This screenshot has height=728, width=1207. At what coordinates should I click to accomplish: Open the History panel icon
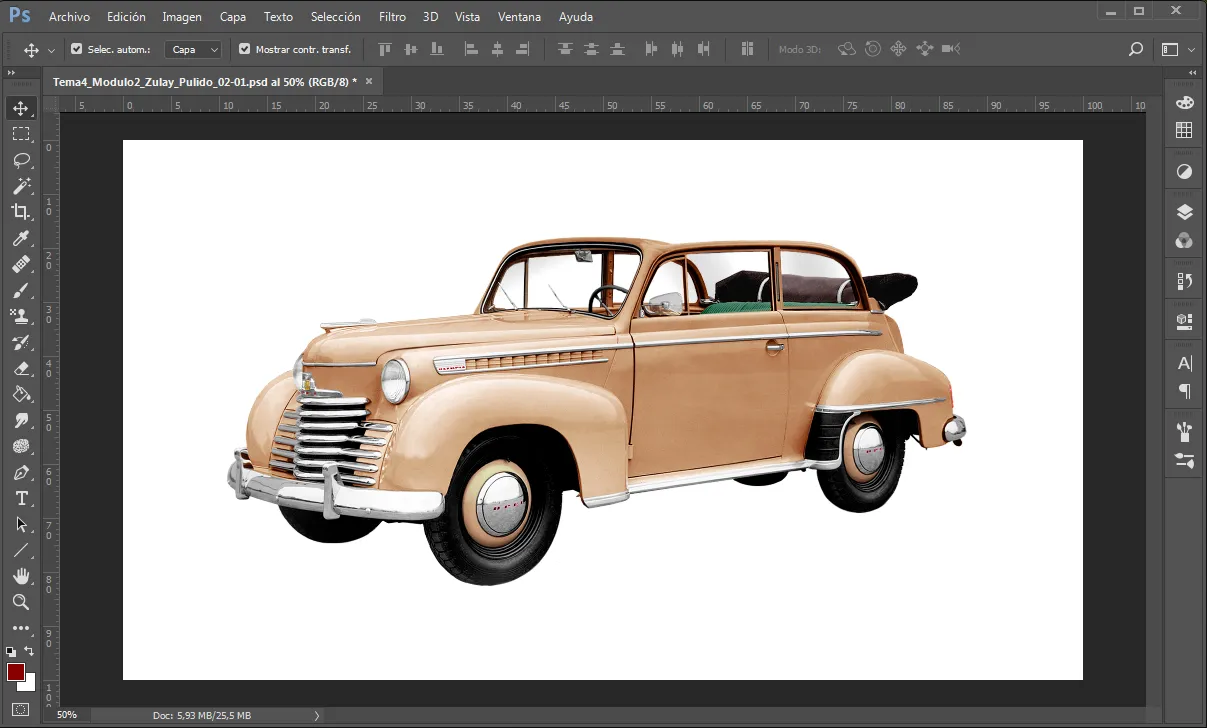tap(1184, 281)
